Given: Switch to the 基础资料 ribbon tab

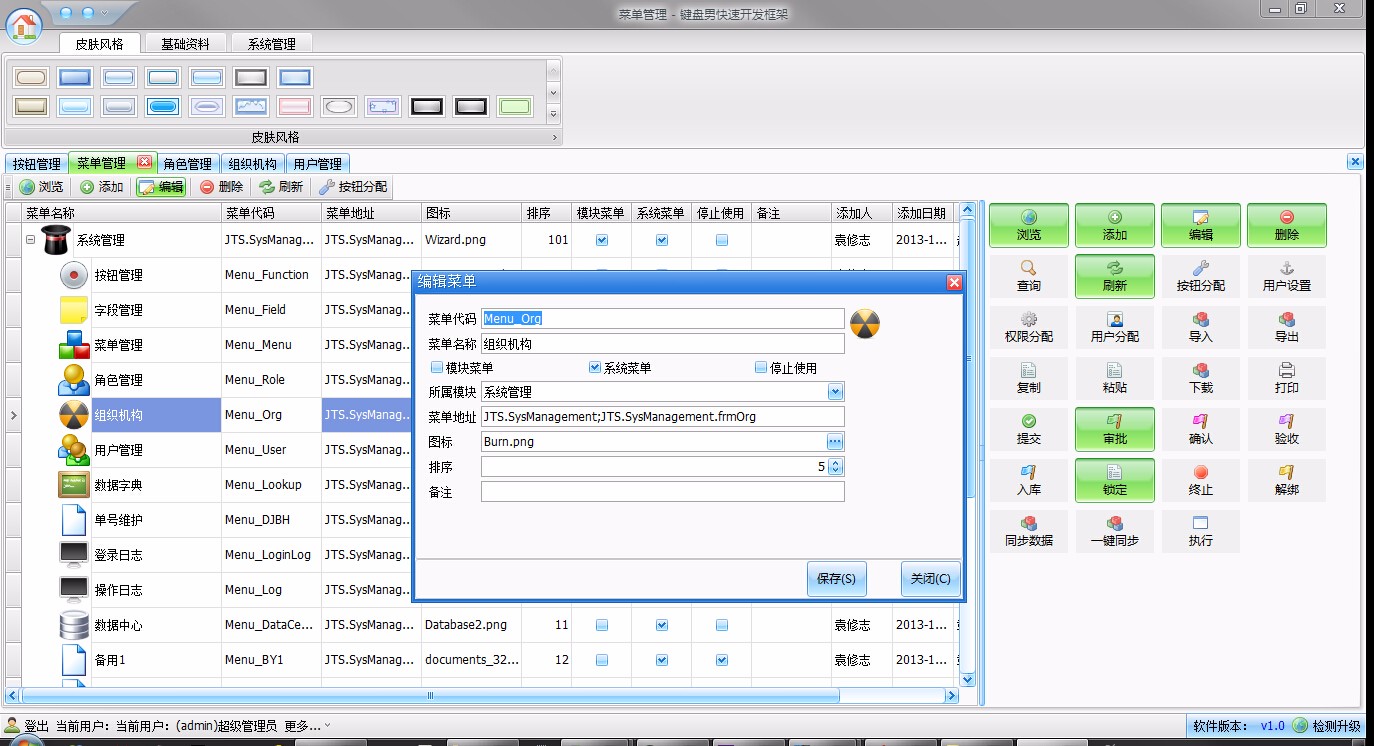Looking at the screenshot, I should click(188, 43).
